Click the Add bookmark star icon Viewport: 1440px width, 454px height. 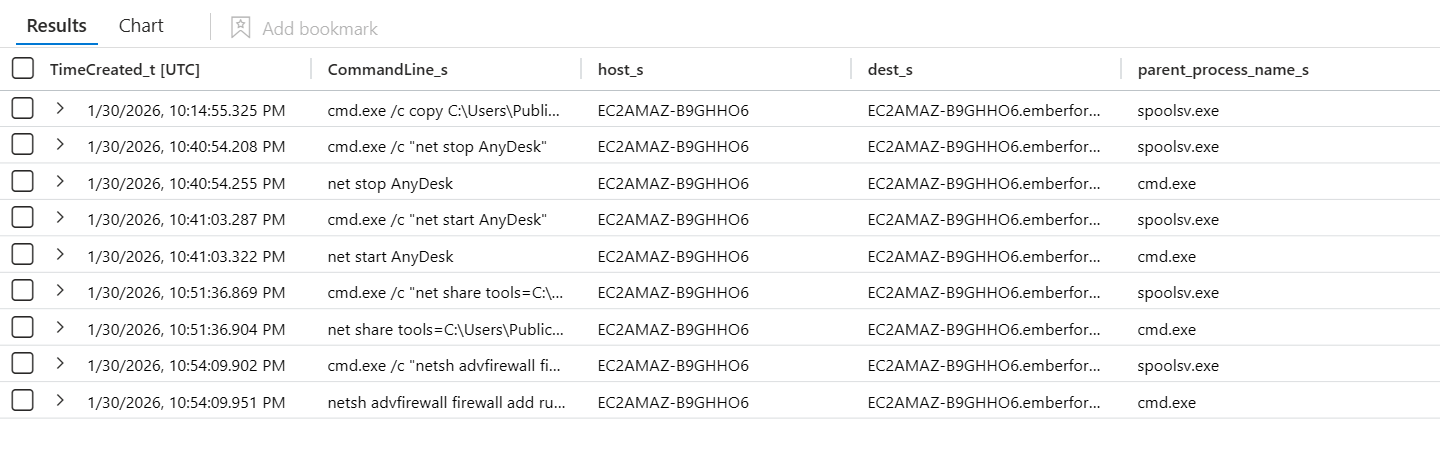(240, 28)
